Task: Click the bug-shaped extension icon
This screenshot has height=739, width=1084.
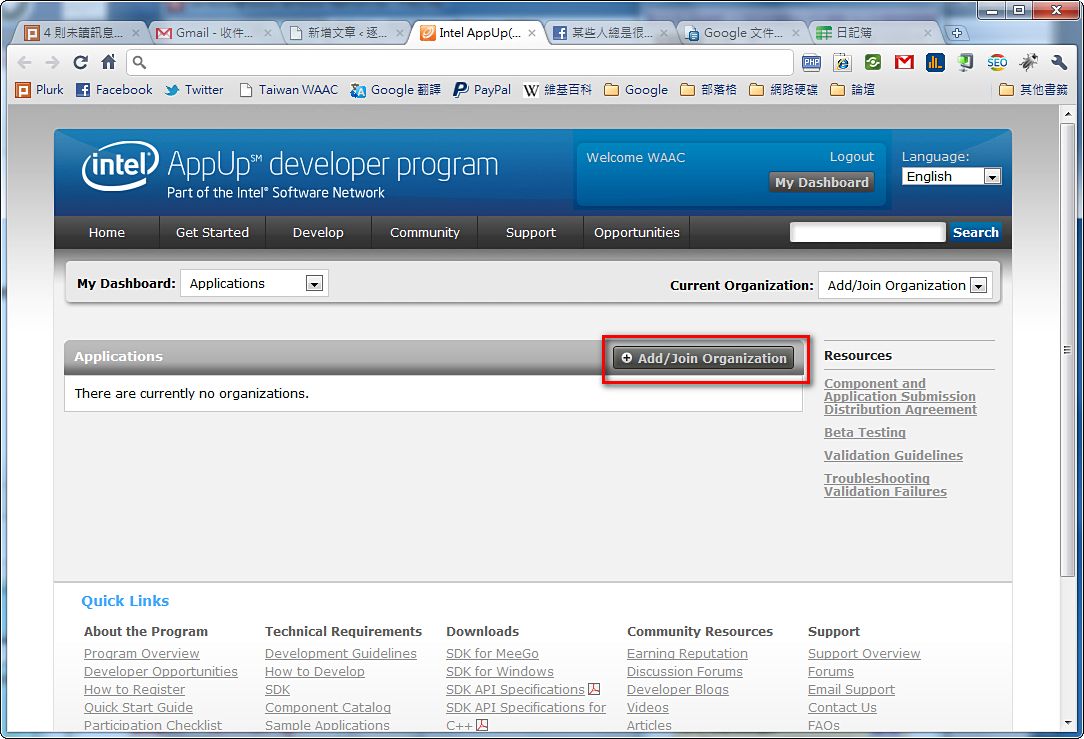Action: pyautogui.click(x=1028, y=62)
